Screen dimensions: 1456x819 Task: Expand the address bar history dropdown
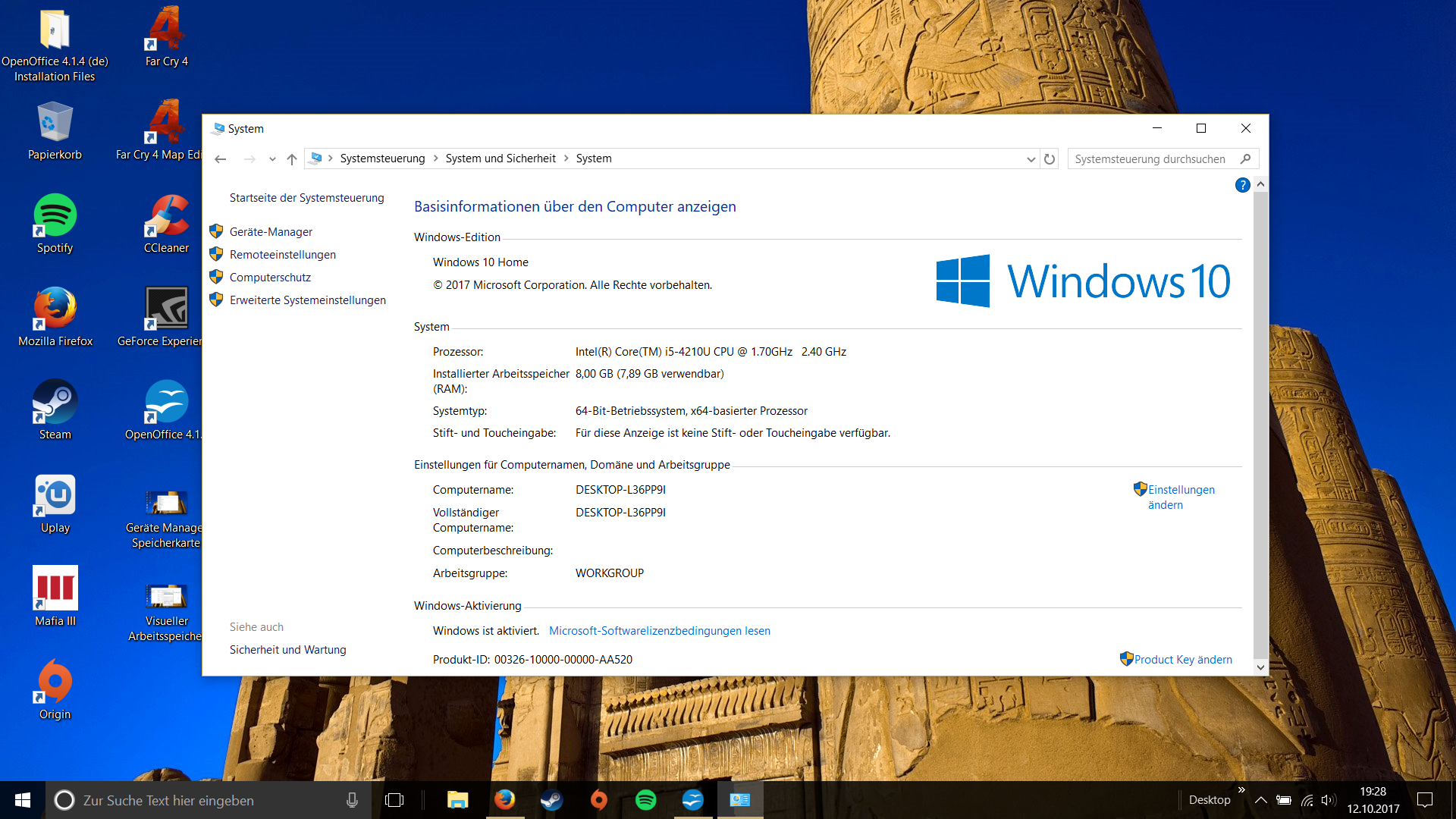point(1031,159)
